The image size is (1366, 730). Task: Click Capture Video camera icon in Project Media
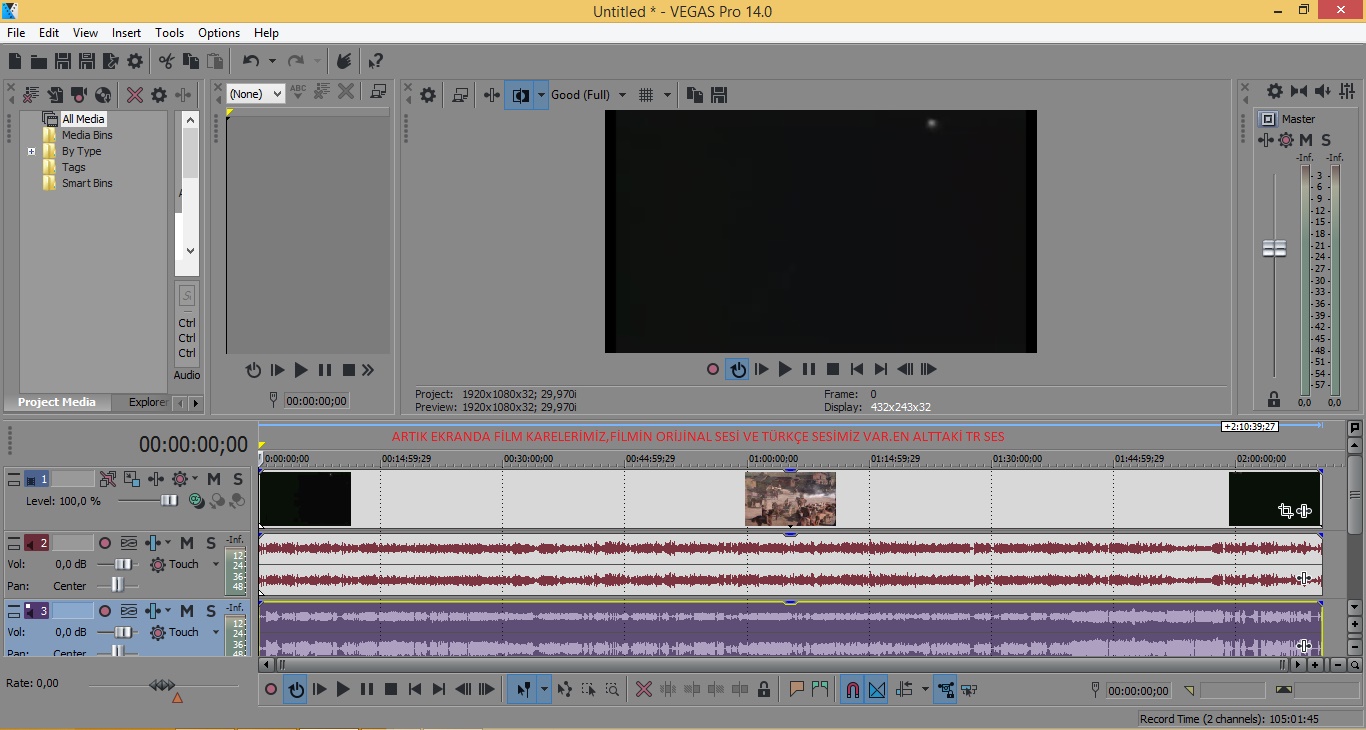78,95
